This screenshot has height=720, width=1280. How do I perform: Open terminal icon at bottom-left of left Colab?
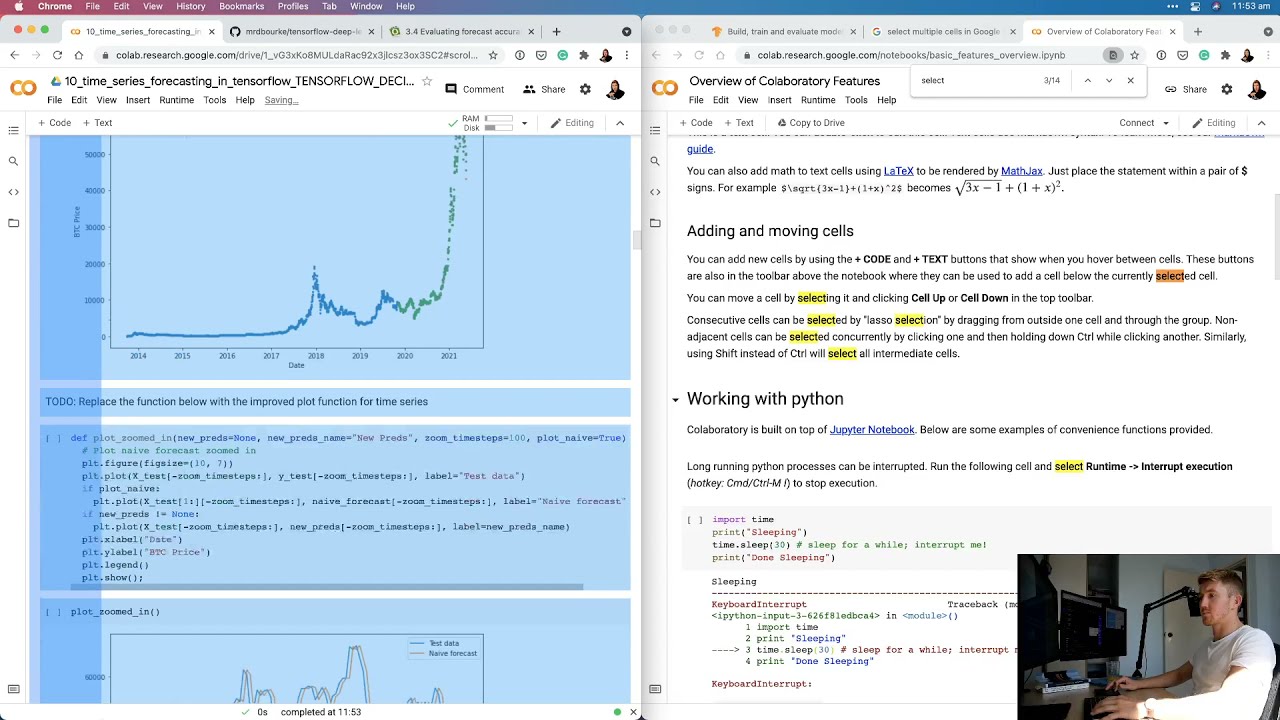coord(13,689)
